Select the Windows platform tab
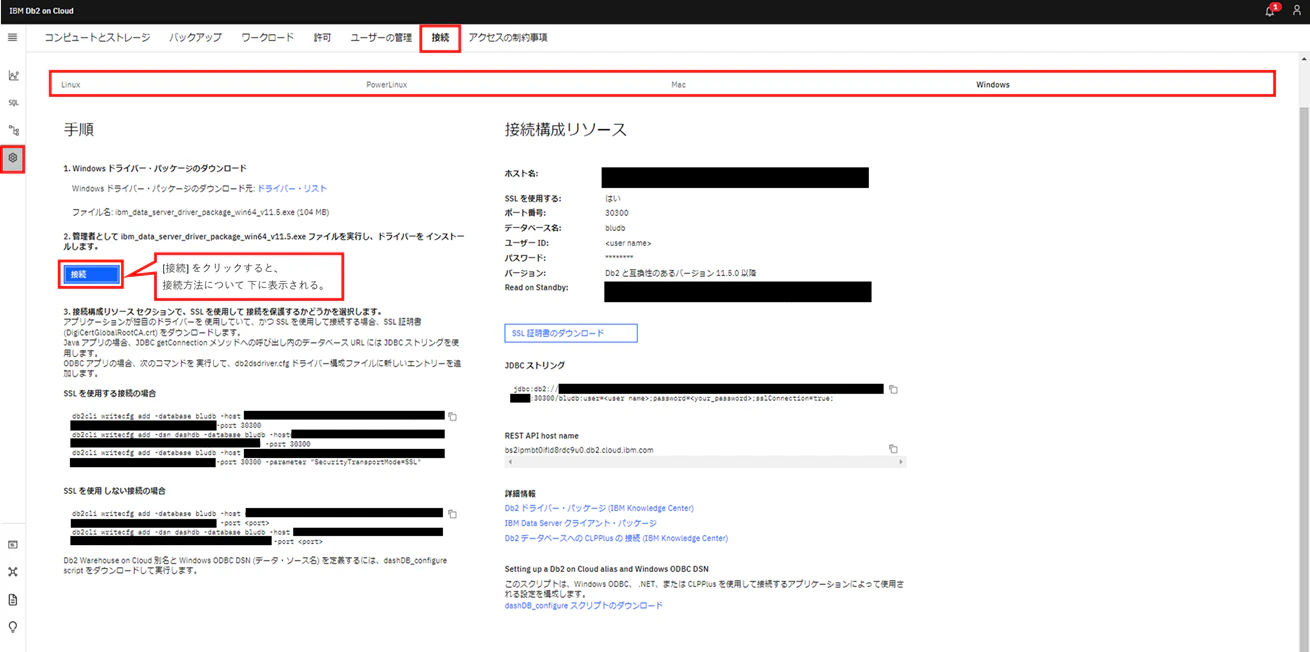1310x652 pixels. coord(993,85)
